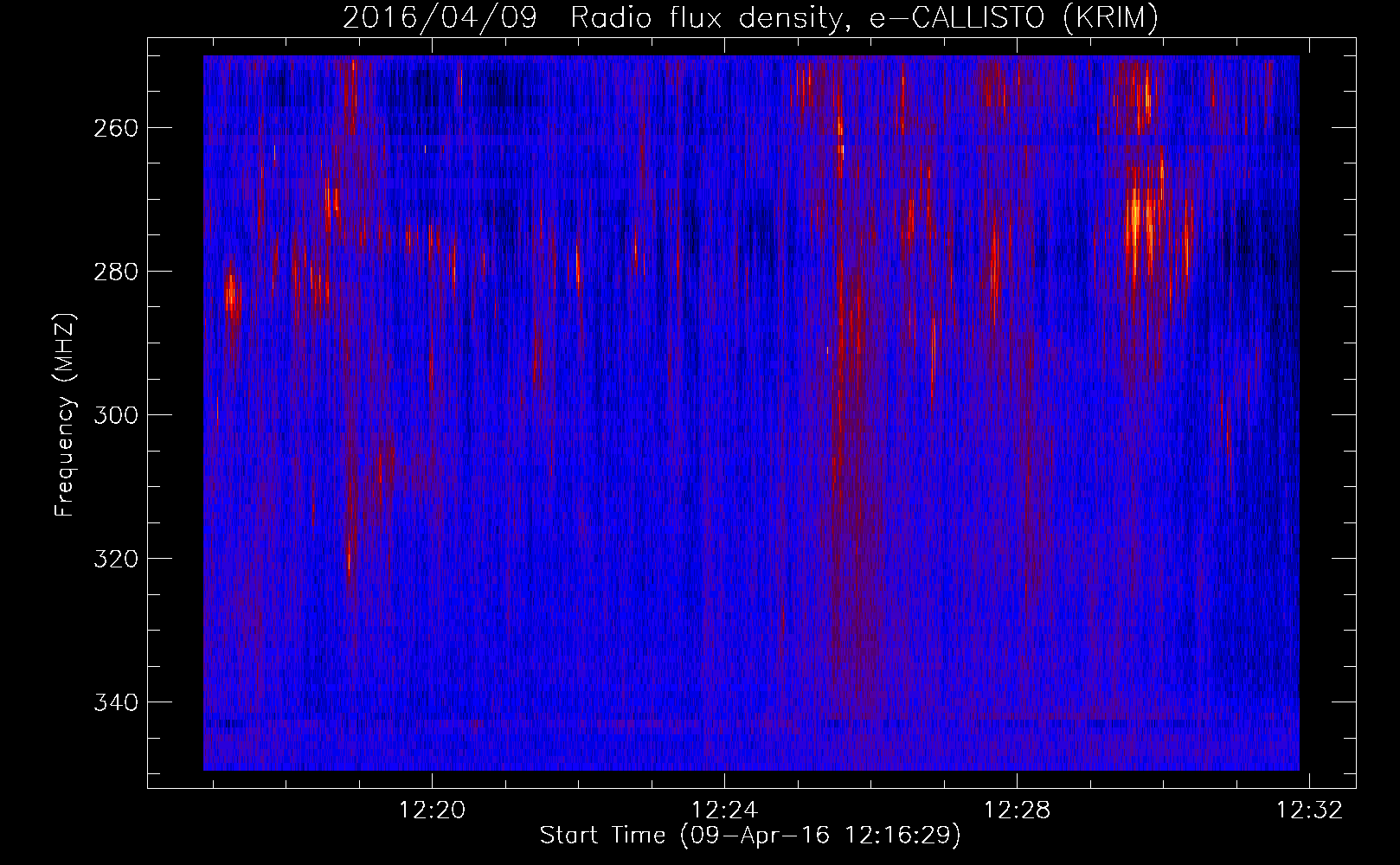Click the plot title '2016/04/09 Radio flux density, e-CALLISTO (KRIM)'

point(750,17)
